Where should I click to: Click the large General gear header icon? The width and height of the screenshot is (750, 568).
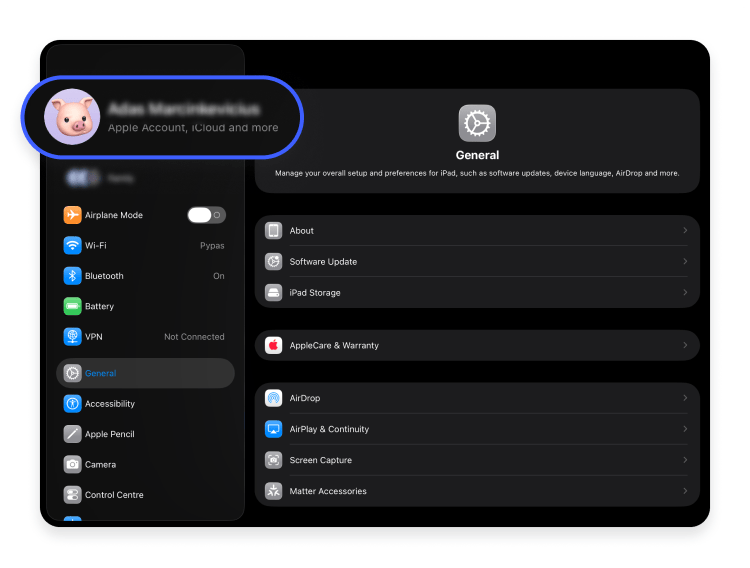[477, 123]
